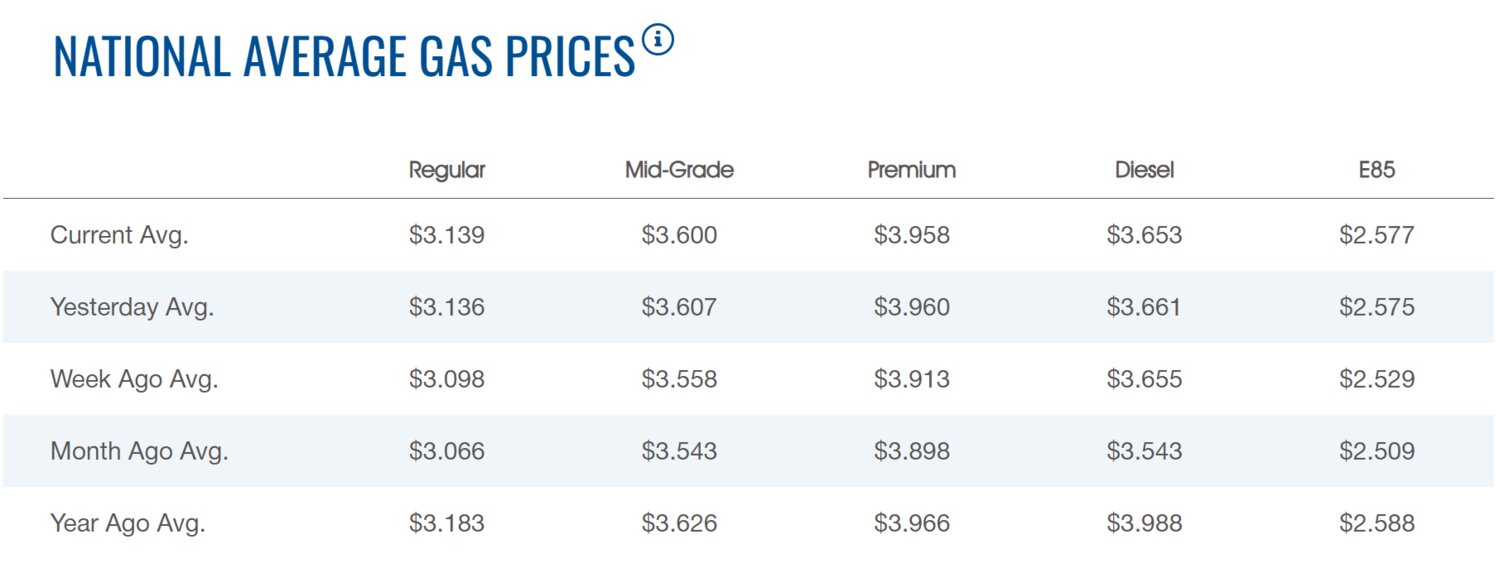1499x573 pixels.
Task: Select the year-ago Diesel price $3.988
Action: click(x=1144, y=524)
